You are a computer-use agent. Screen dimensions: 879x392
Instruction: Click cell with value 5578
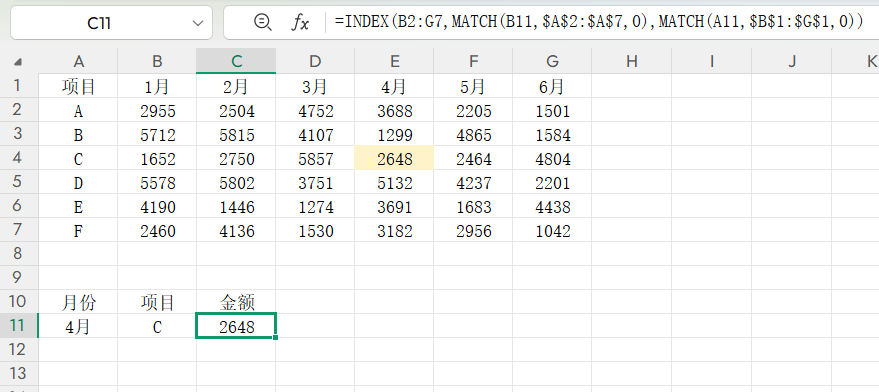(x=157, y=182)
